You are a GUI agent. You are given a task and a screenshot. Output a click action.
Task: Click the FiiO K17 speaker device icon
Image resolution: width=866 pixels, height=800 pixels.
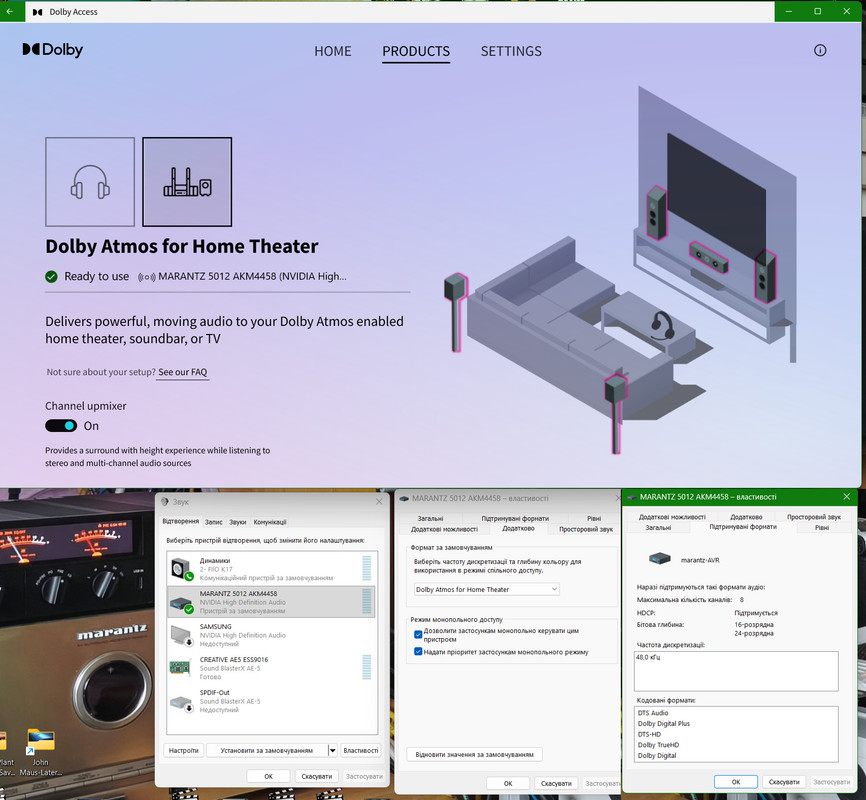pyautogui.click(x=181, y=569)
